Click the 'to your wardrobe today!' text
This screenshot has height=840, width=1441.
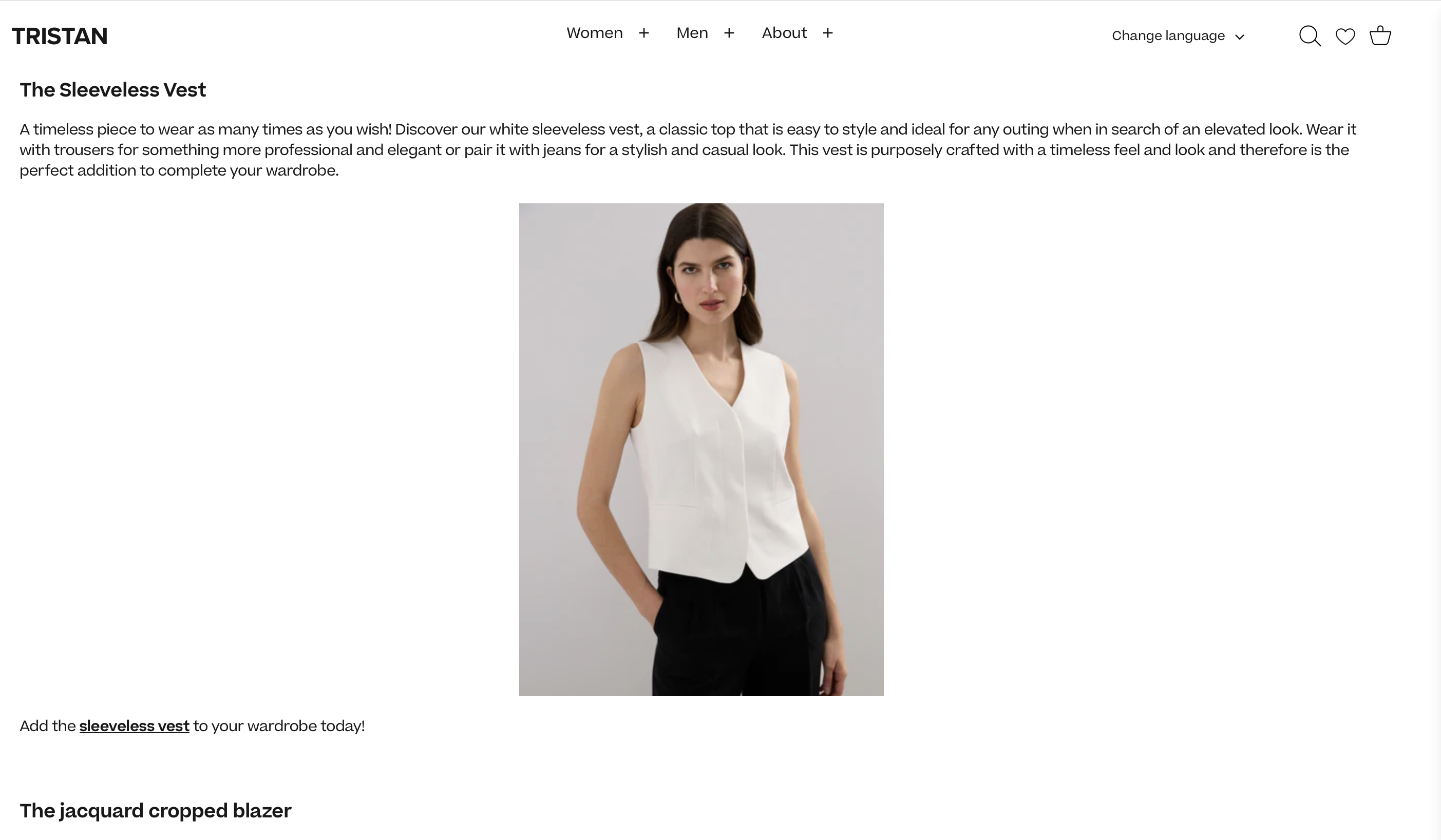click(x=279, y=726)
